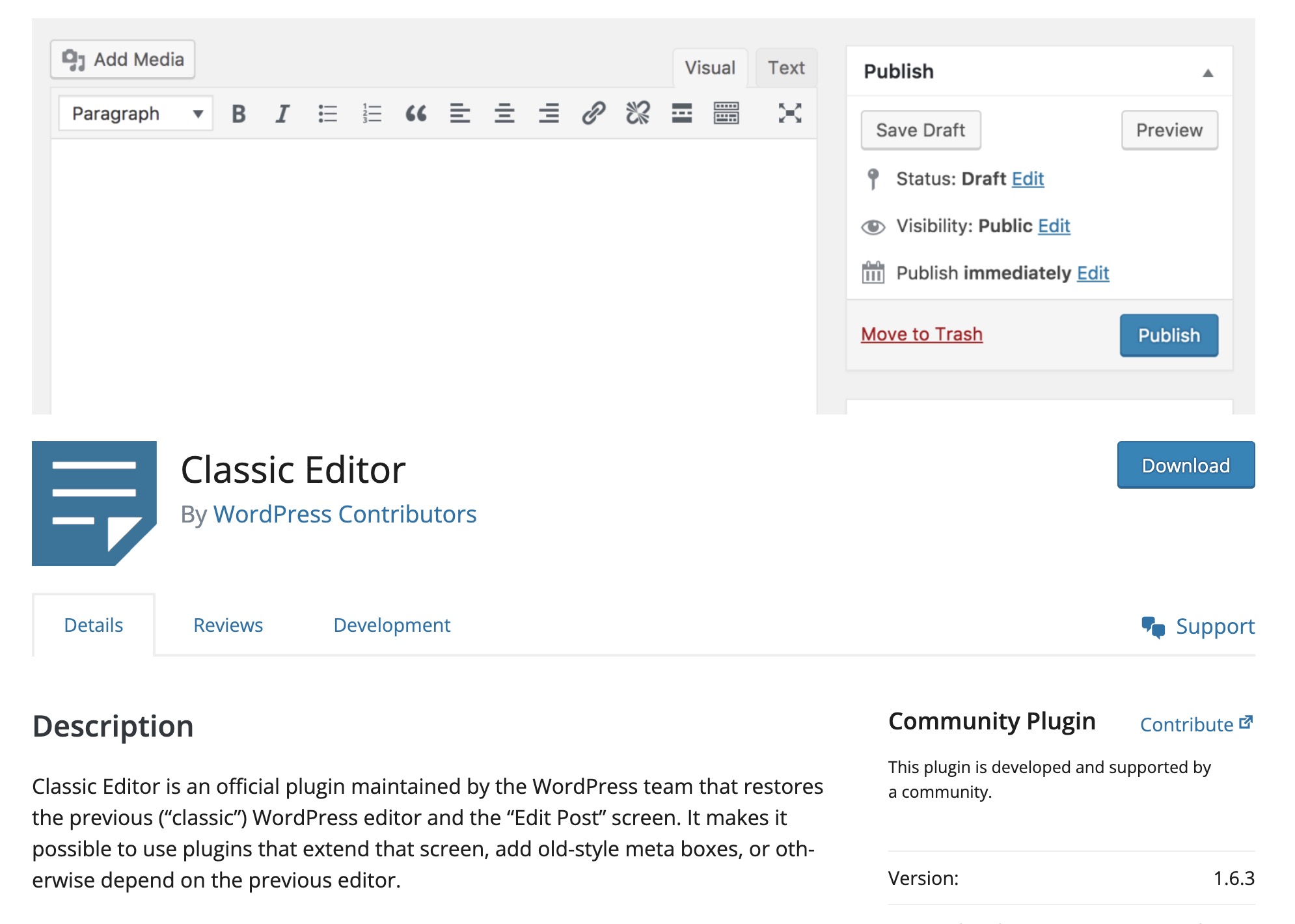
Task: Insert Read More tag
Action: 681,113
